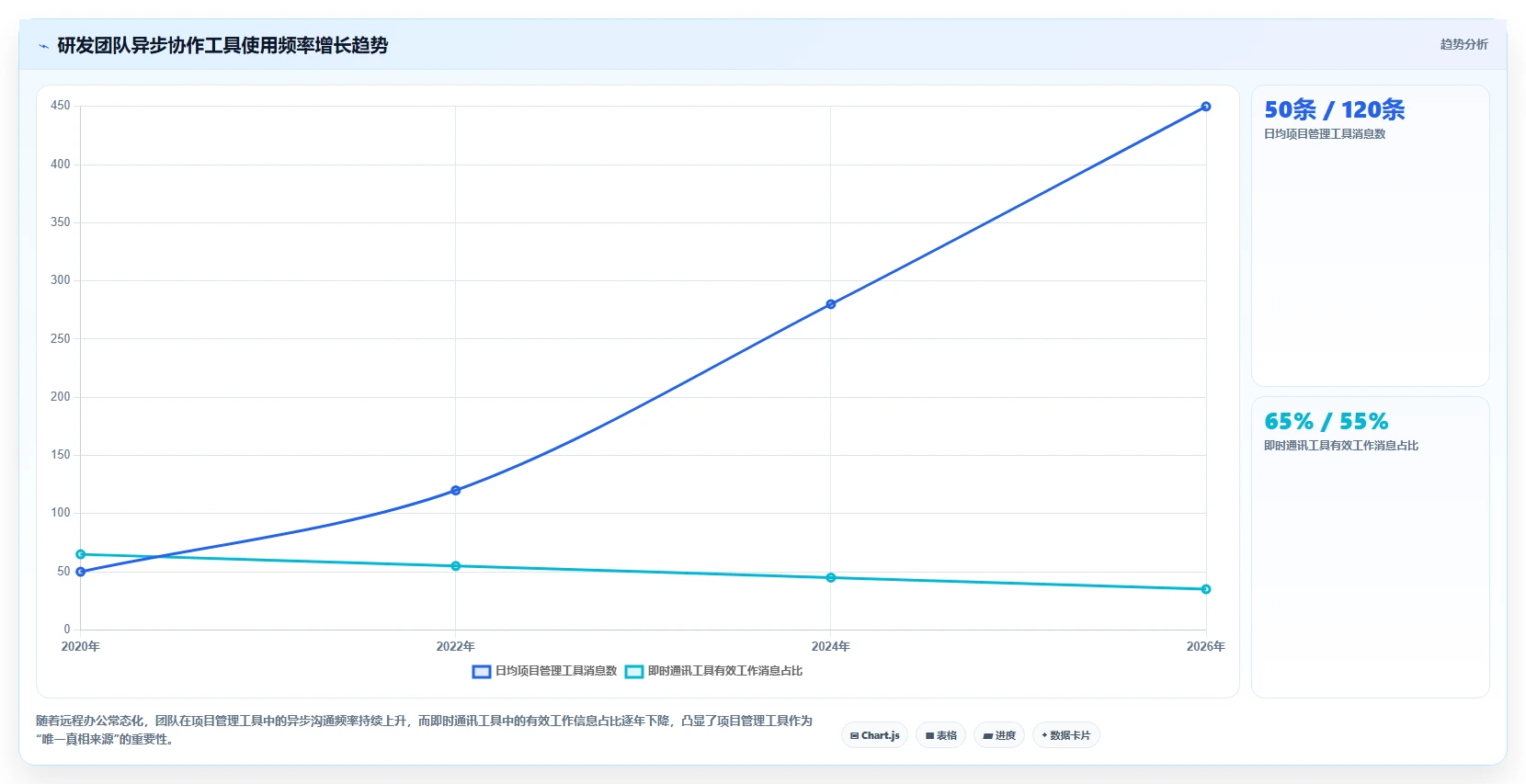Click the 日均项目管理工具消息数 card caption

point(1325,134)
